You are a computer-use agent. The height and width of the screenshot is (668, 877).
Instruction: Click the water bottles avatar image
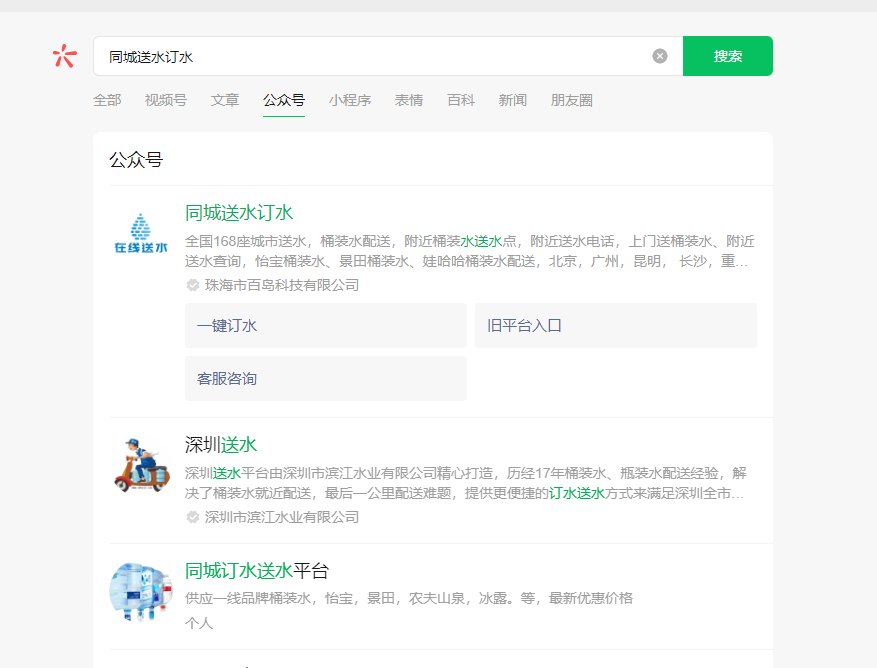tap(140, 592)
